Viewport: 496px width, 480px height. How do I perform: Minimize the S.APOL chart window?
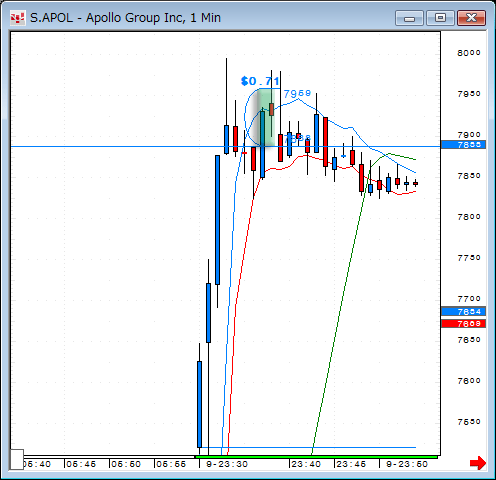[x=409, y=18]
